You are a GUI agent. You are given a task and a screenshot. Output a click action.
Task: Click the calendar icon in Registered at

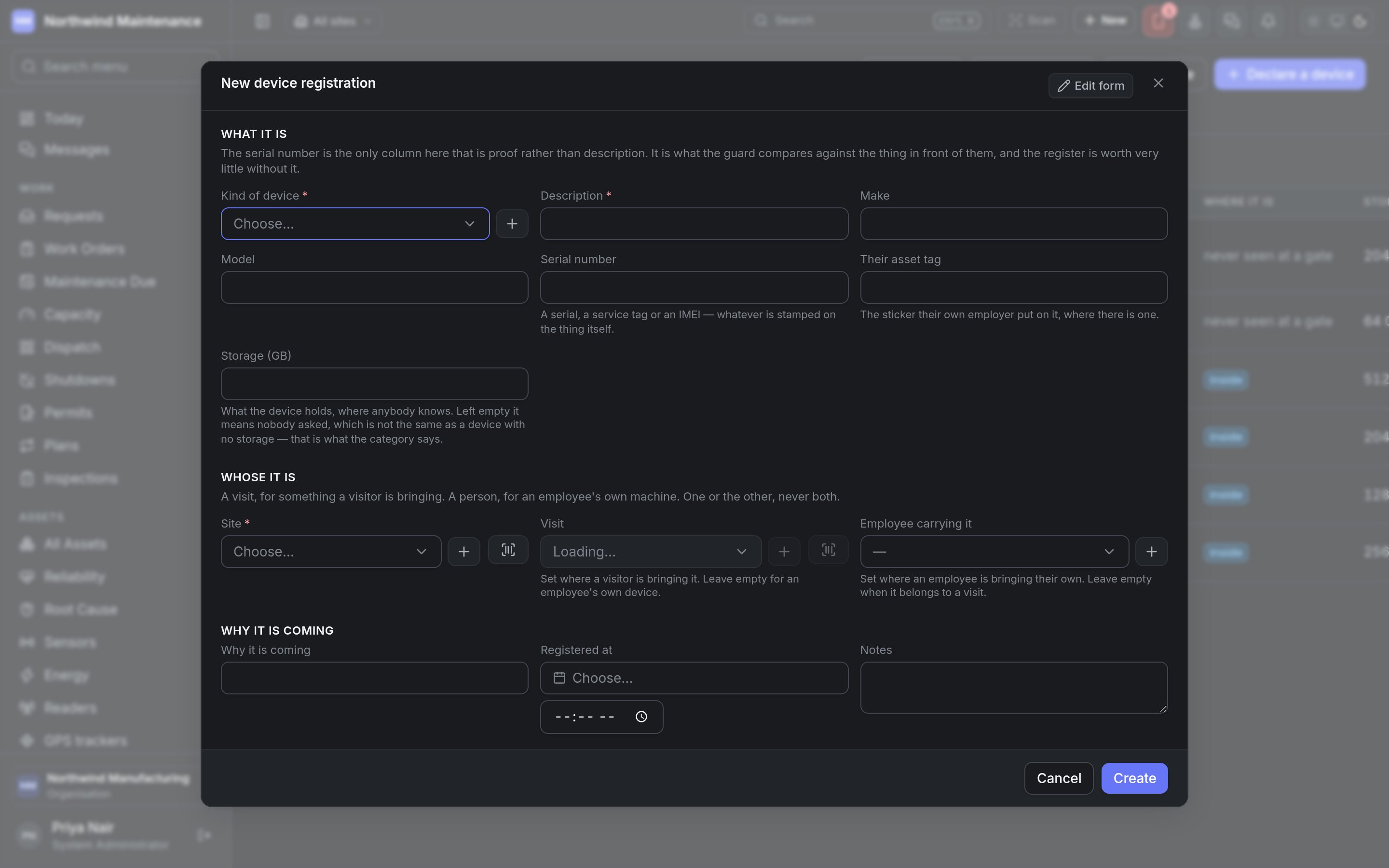pos(559,678)
